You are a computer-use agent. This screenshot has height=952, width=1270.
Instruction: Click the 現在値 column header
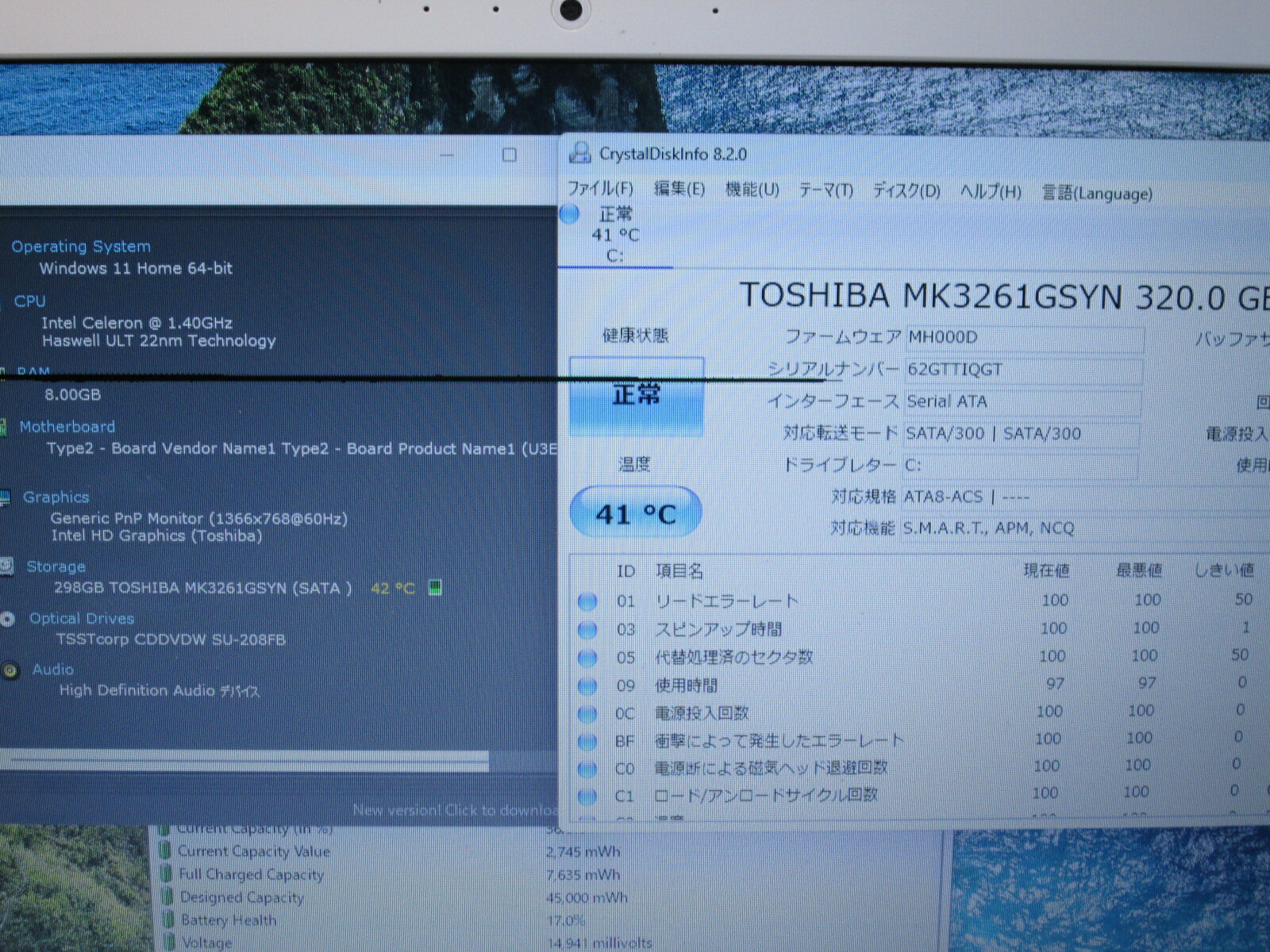[x=1046, y=570]
